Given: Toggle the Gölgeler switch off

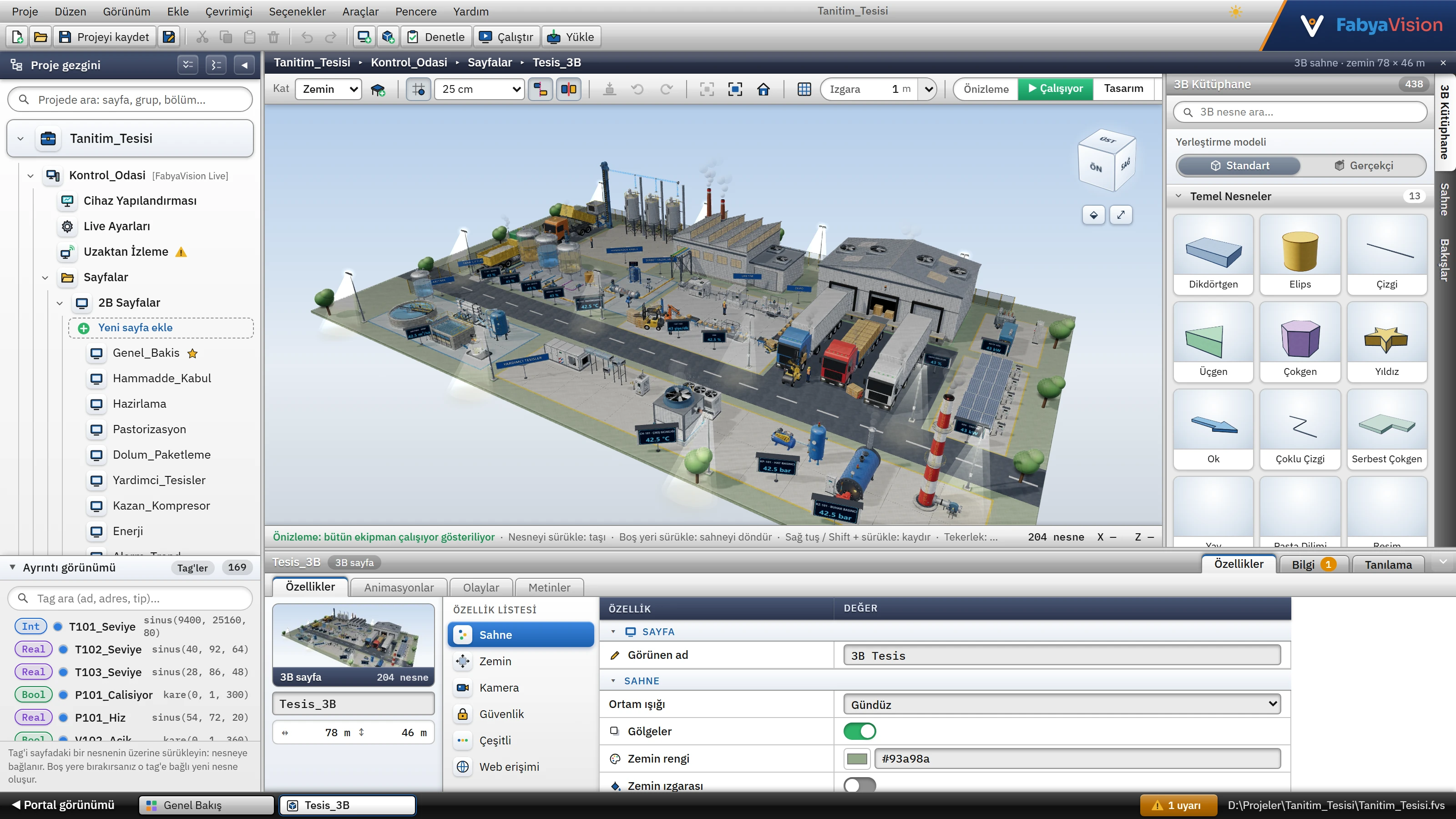Looking at the screenshot, I should click(x=859, y=731).
